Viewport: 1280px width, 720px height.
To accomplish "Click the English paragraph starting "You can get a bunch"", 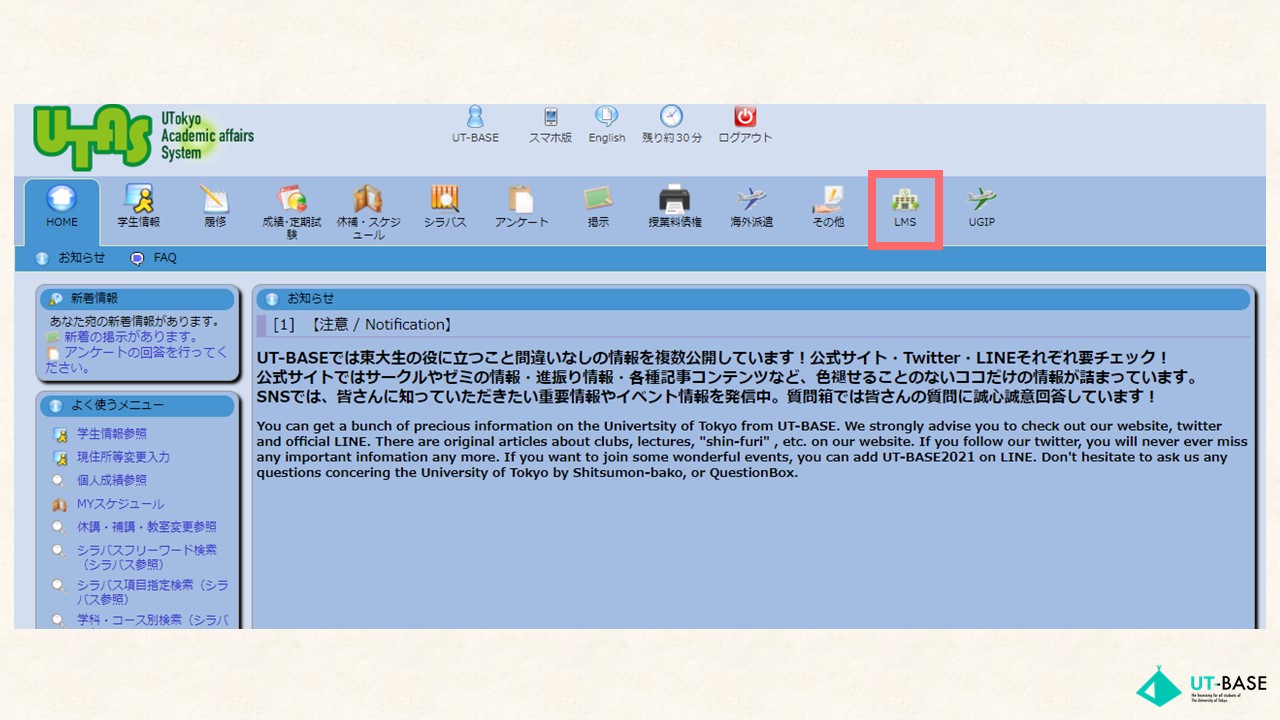I will [x=752, y=449].
